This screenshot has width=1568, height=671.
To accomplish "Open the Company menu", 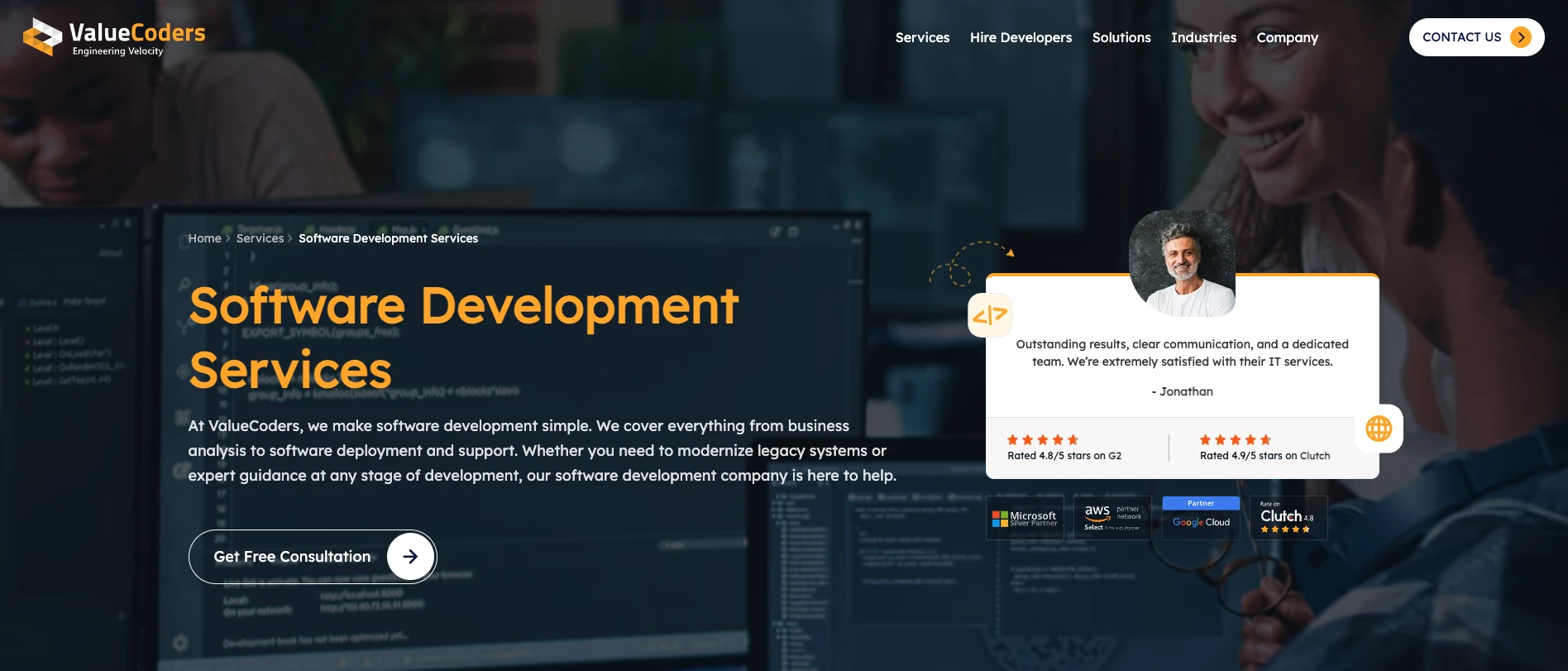I will (1287, 37).
